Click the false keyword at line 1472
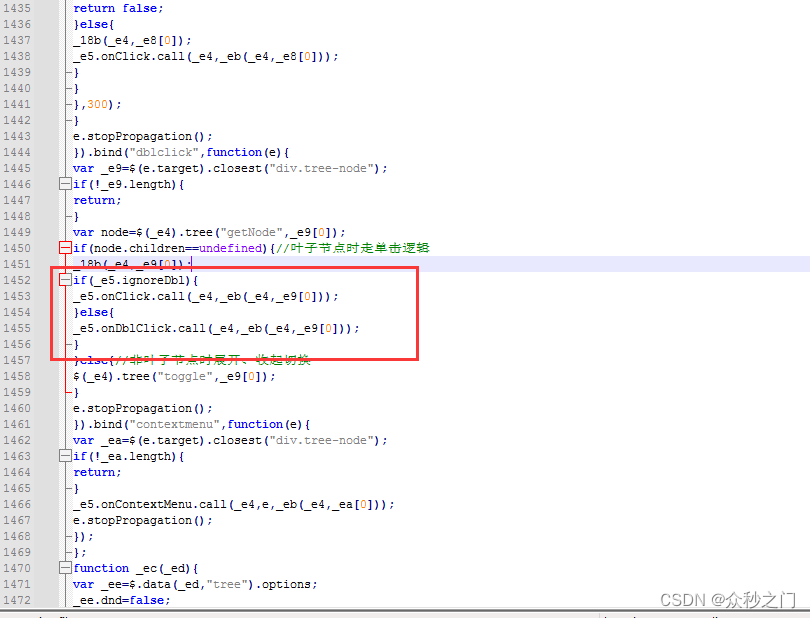Image resolution: width=810 pixels, height=618 pixels. click(149, 600)
